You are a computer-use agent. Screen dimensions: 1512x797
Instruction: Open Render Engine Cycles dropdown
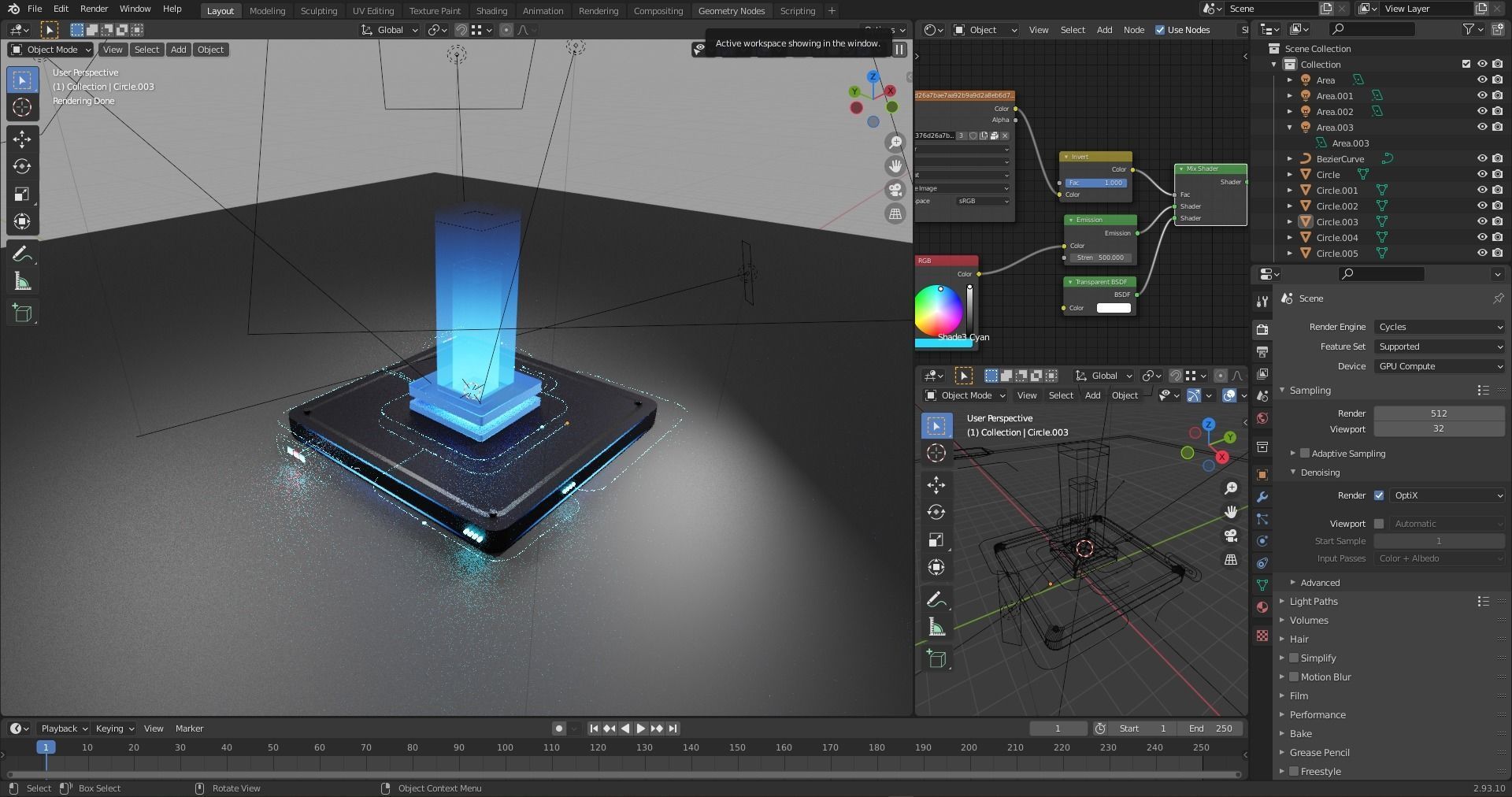(1440, 327)
